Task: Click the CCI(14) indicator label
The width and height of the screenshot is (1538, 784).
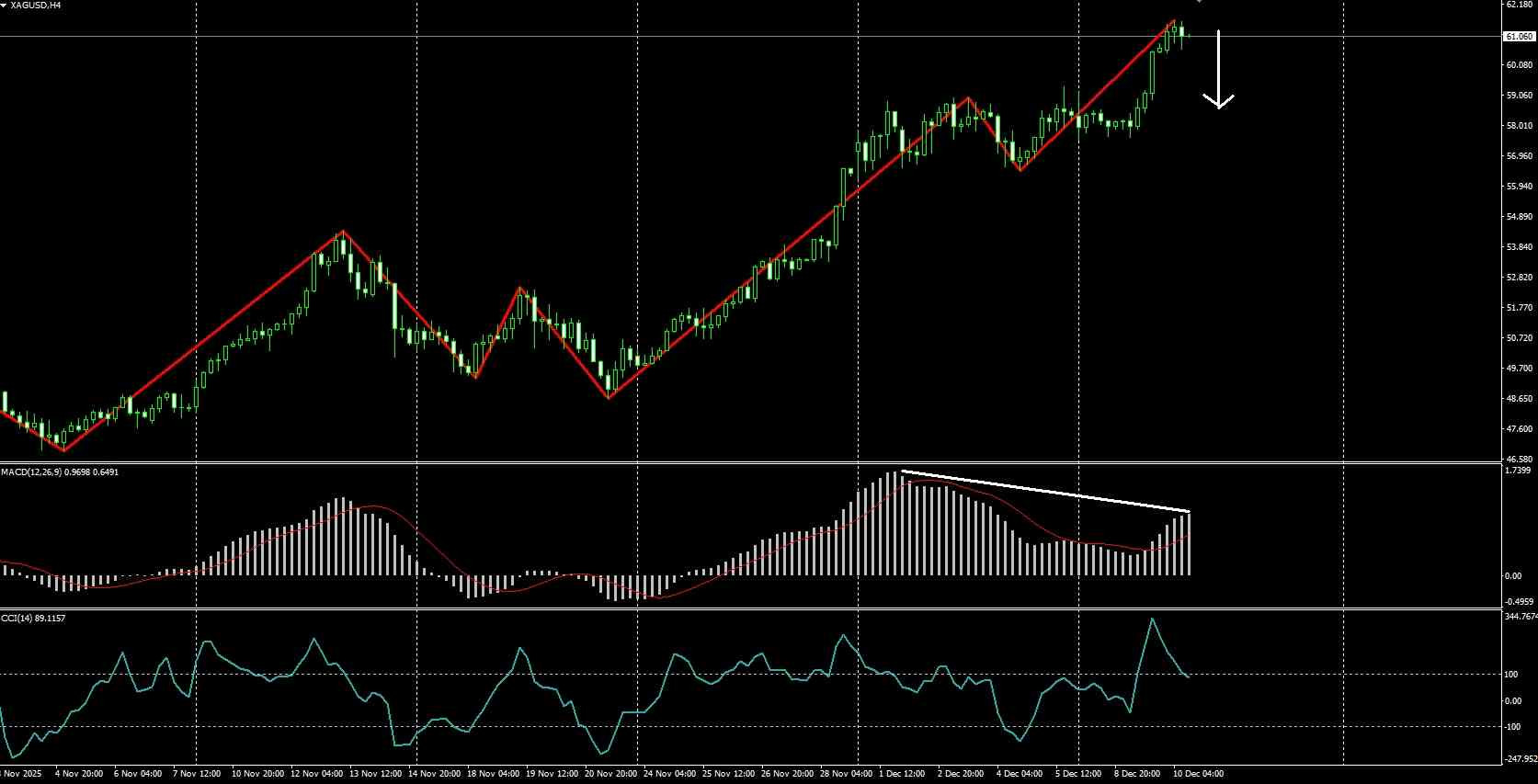Action: 14,619
